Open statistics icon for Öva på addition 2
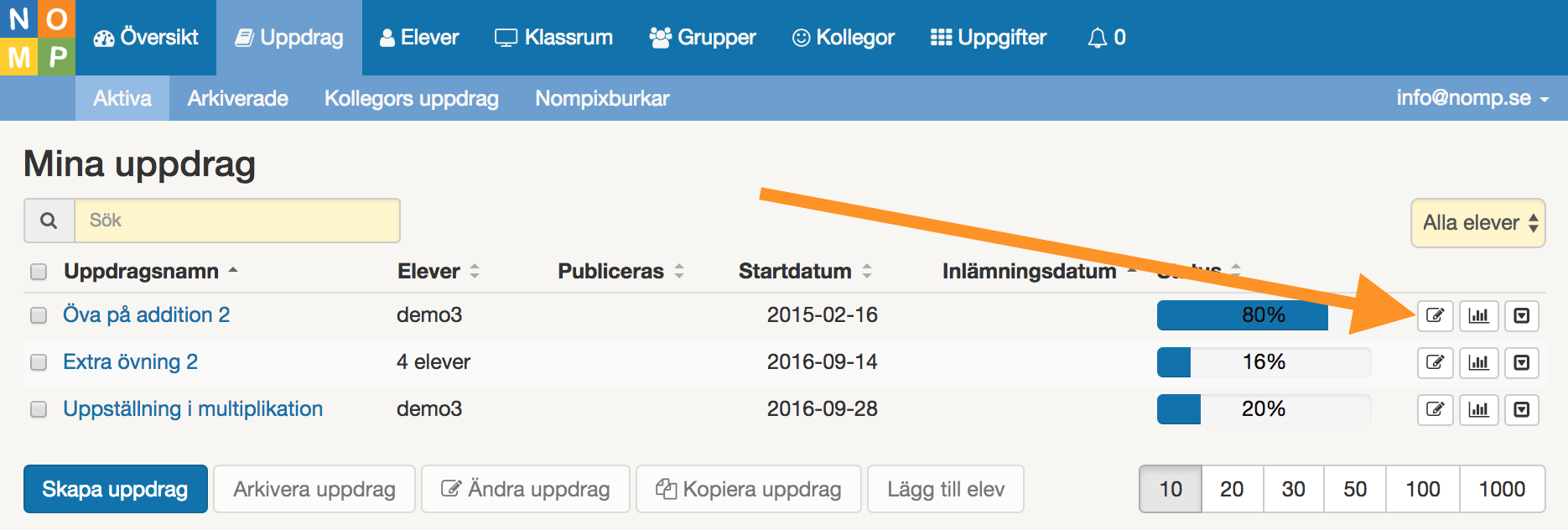The height and width of the screenshot is (530, 1568). [x=1478, y=315]
